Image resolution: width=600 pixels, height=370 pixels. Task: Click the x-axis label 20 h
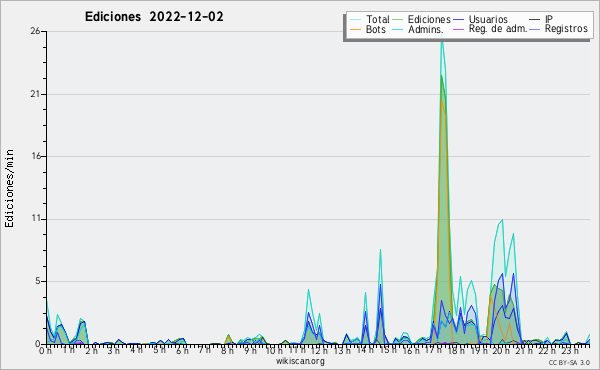501,351
